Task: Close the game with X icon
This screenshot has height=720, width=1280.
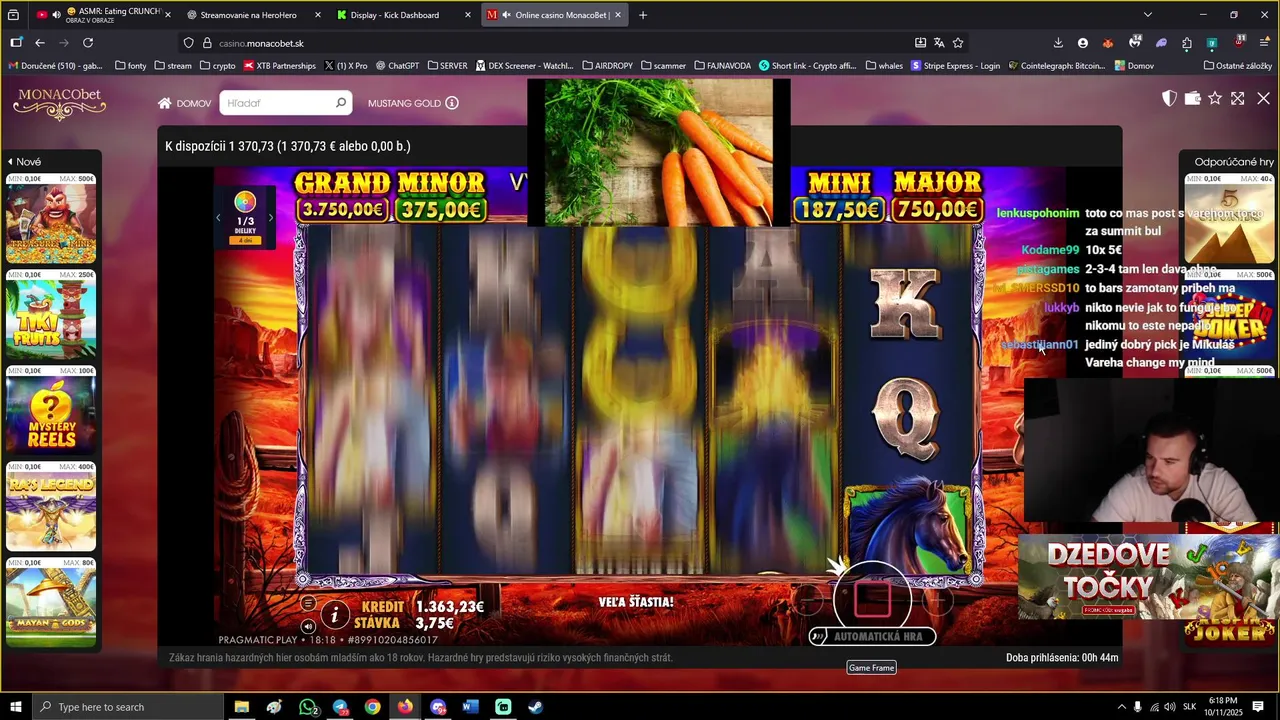Action: (1263, 98)
